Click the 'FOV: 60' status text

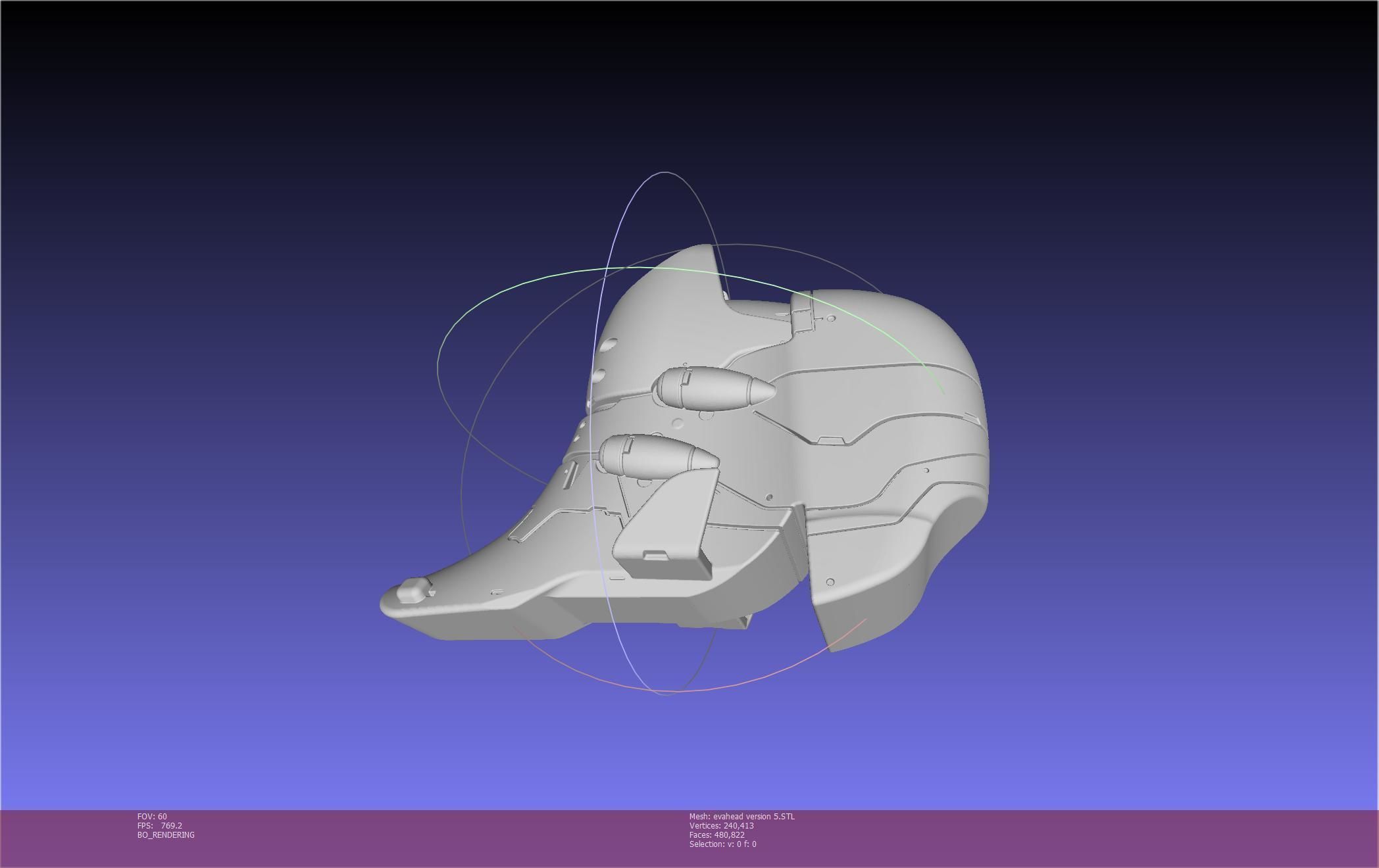152,816
